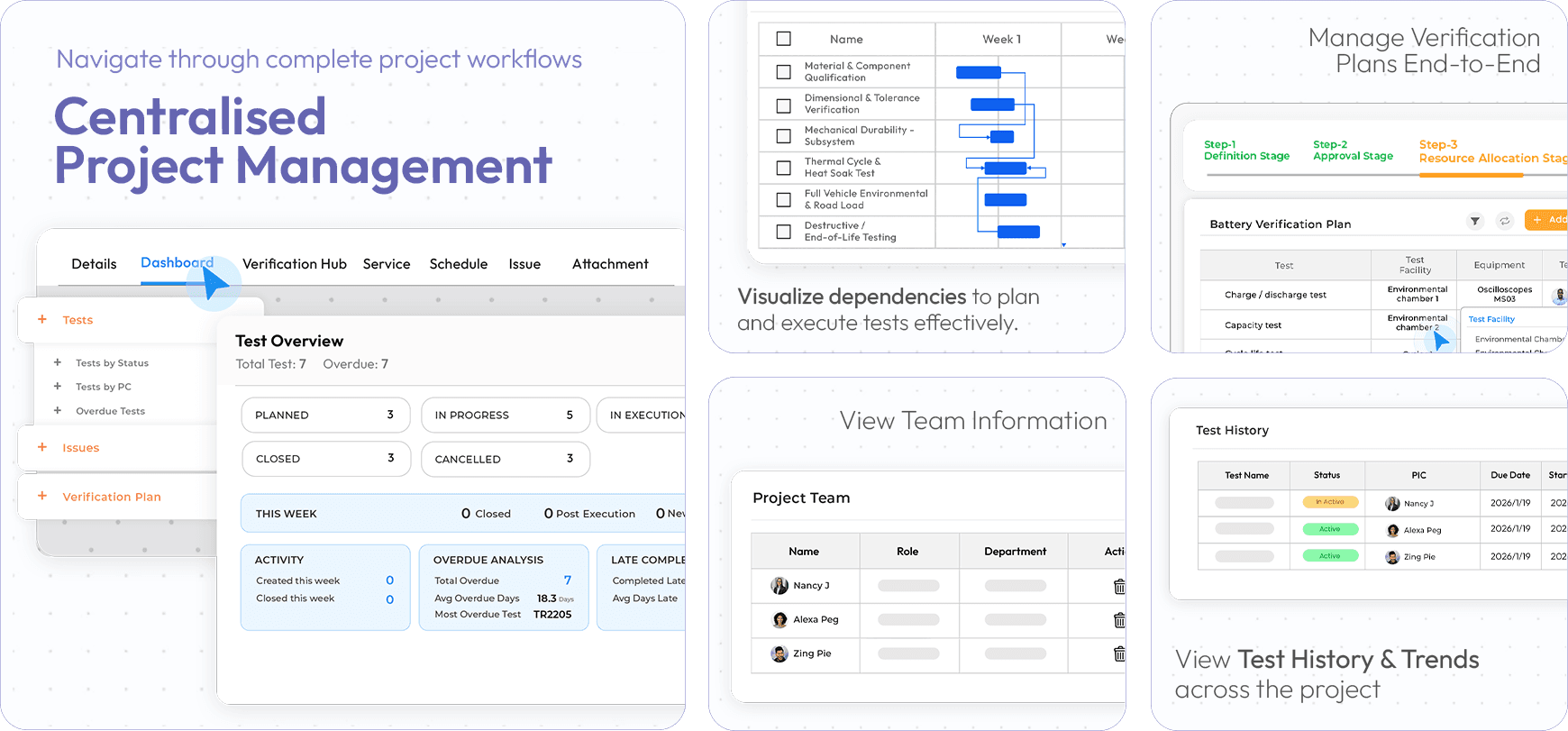Tick Thermal Cycle & Heat Soak Test checkbox
Image resolution: width=1568 pixels, height=731 pixels.
[784, 168]
